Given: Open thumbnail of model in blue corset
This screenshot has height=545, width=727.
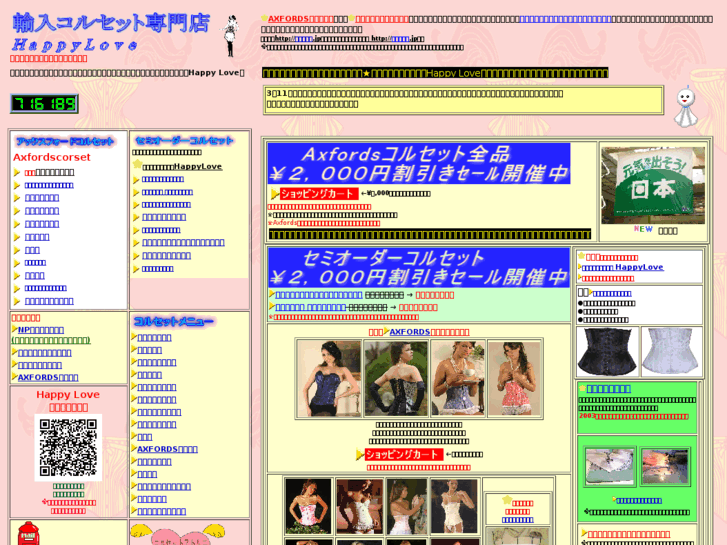Looking at the screenshot, I should pos(329,378).
